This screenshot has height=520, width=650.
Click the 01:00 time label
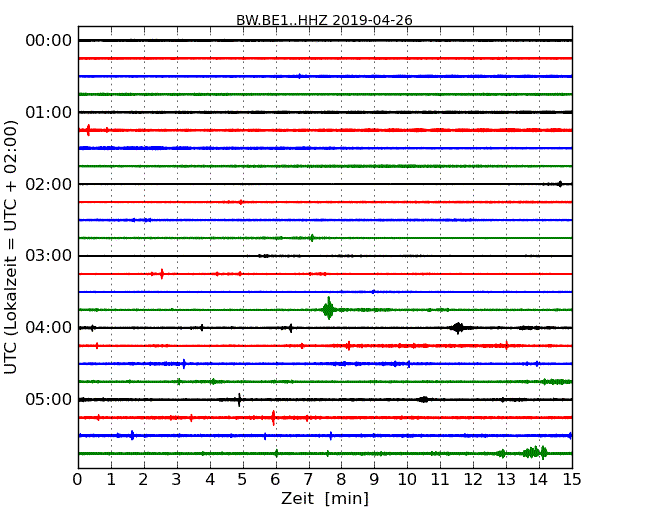tap(49, 112)
